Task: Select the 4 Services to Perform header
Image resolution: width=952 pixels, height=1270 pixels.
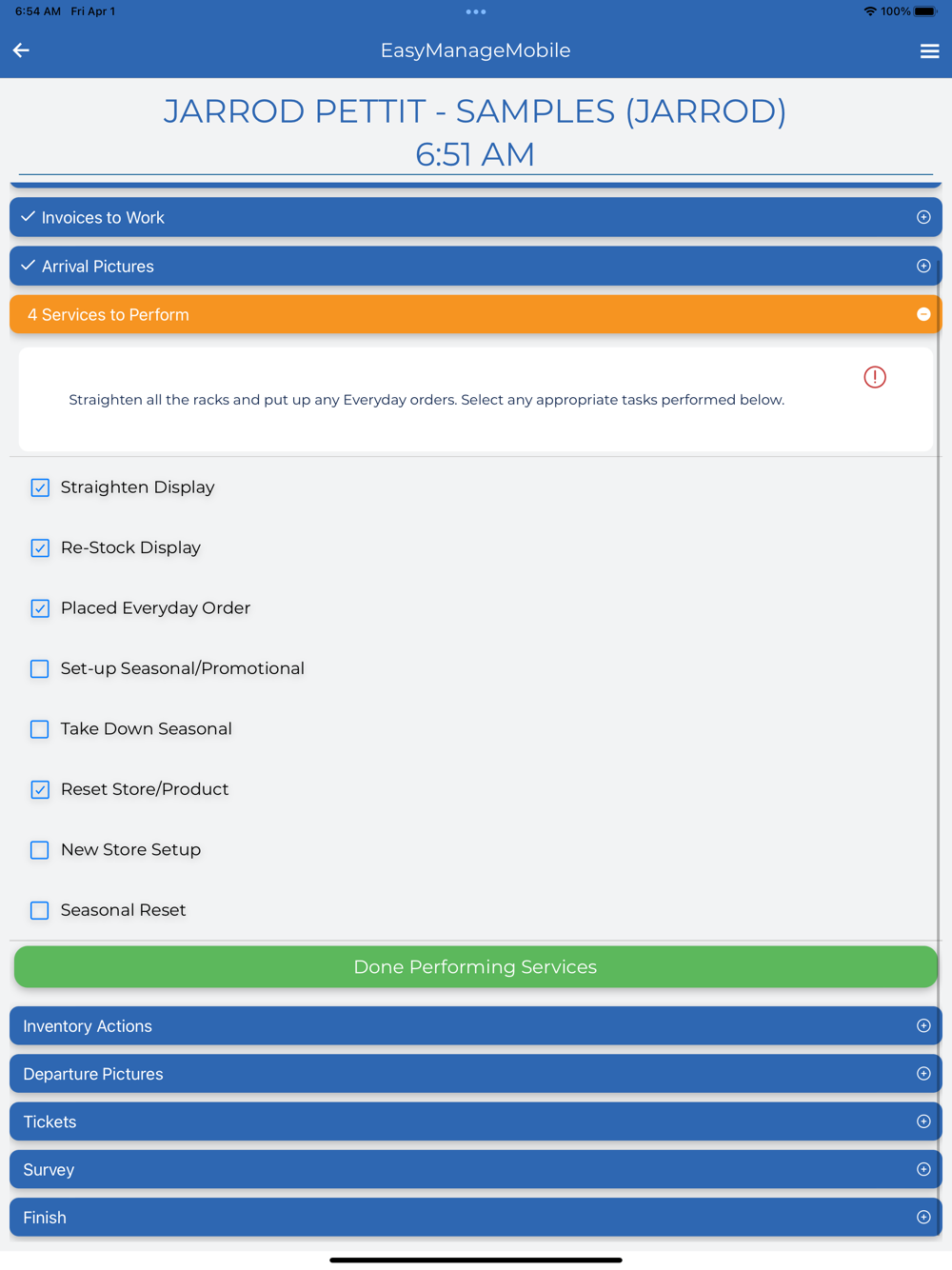Action: click(476, 314)
